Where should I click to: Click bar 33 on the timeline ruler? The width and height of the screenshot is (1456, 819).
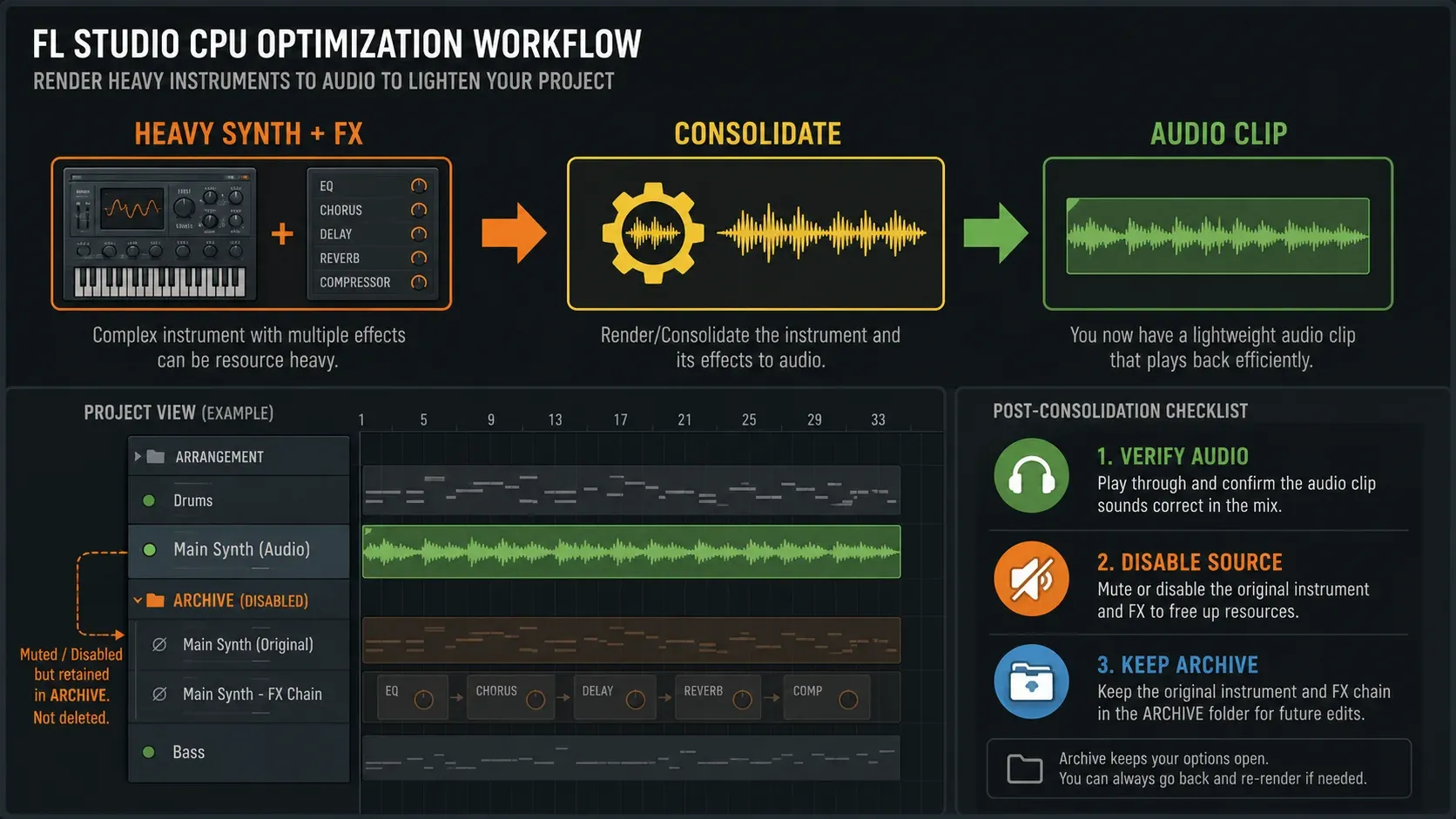(x=878, y=420)
